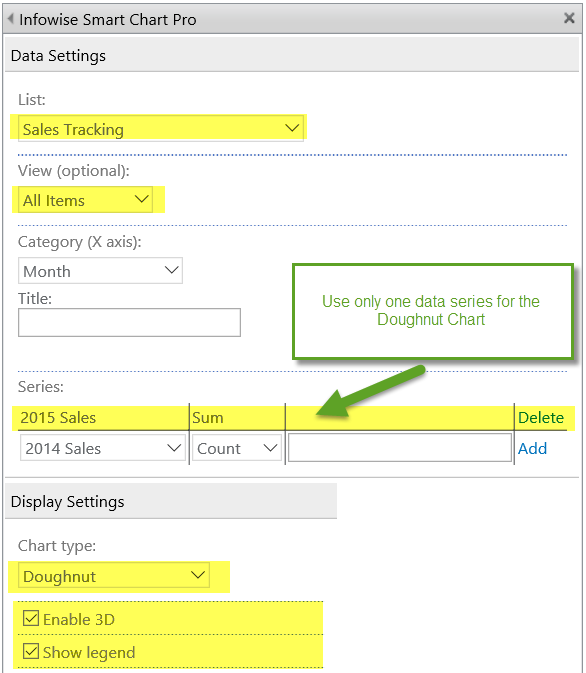Close the Infowise Smart Chart Pro panel

coord(569,18)
